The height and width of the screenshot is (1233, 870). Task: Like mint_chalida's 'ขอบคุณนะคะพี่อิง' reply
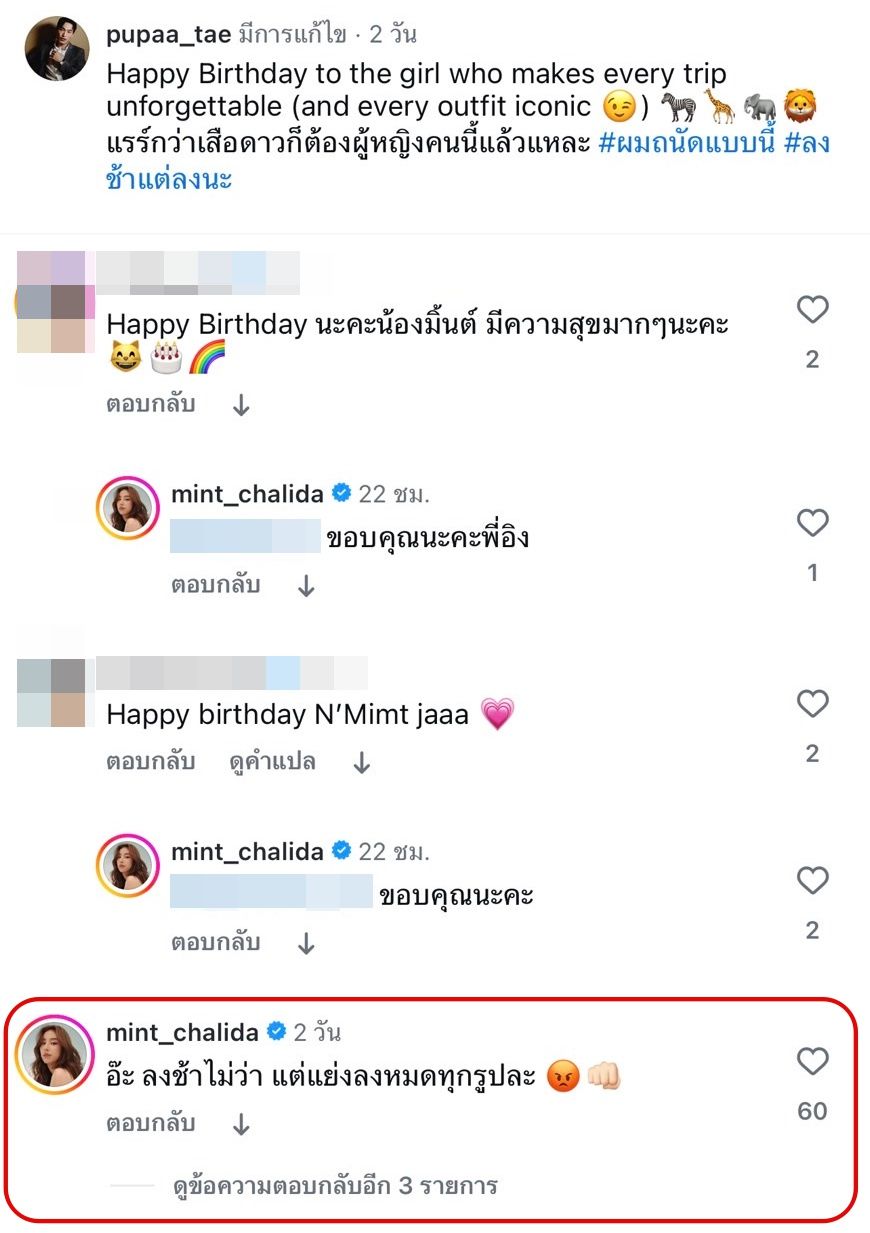pos(812,523)
